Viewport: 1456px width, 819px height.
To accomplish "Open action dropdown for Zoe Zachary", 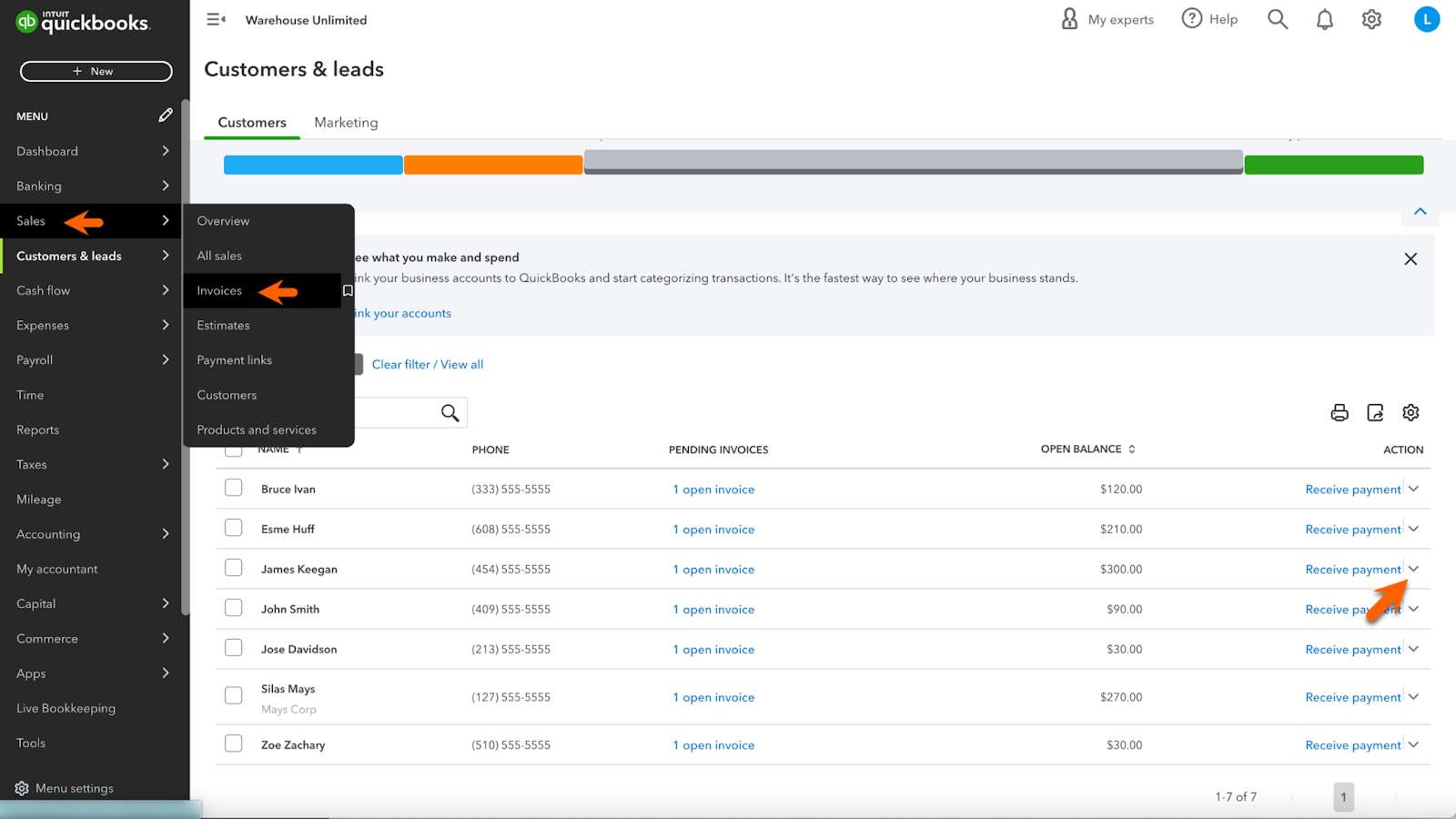I will click(x=1413, y=744).
